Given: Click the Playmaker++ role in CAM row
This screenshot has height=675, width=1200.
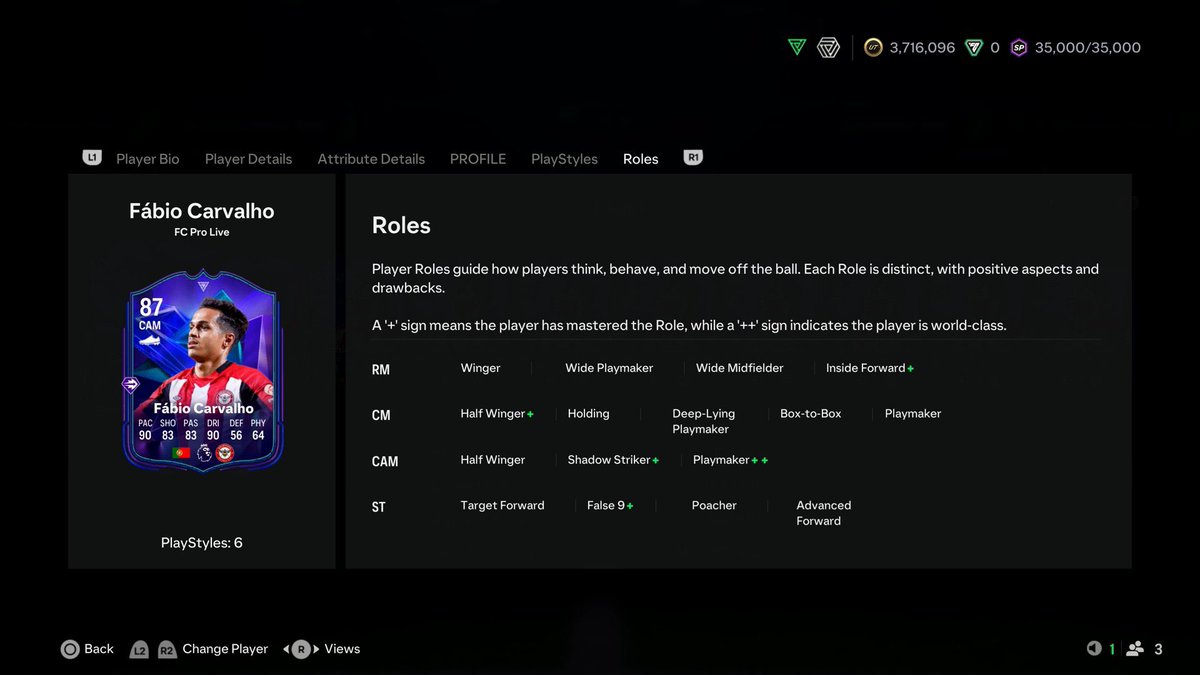Looking at the screenshot, I should (731, 460).
